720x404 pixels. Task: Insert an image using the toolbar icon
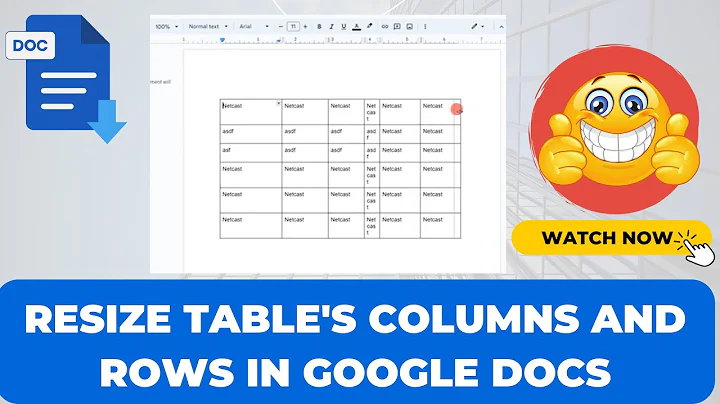click(410, 27)
